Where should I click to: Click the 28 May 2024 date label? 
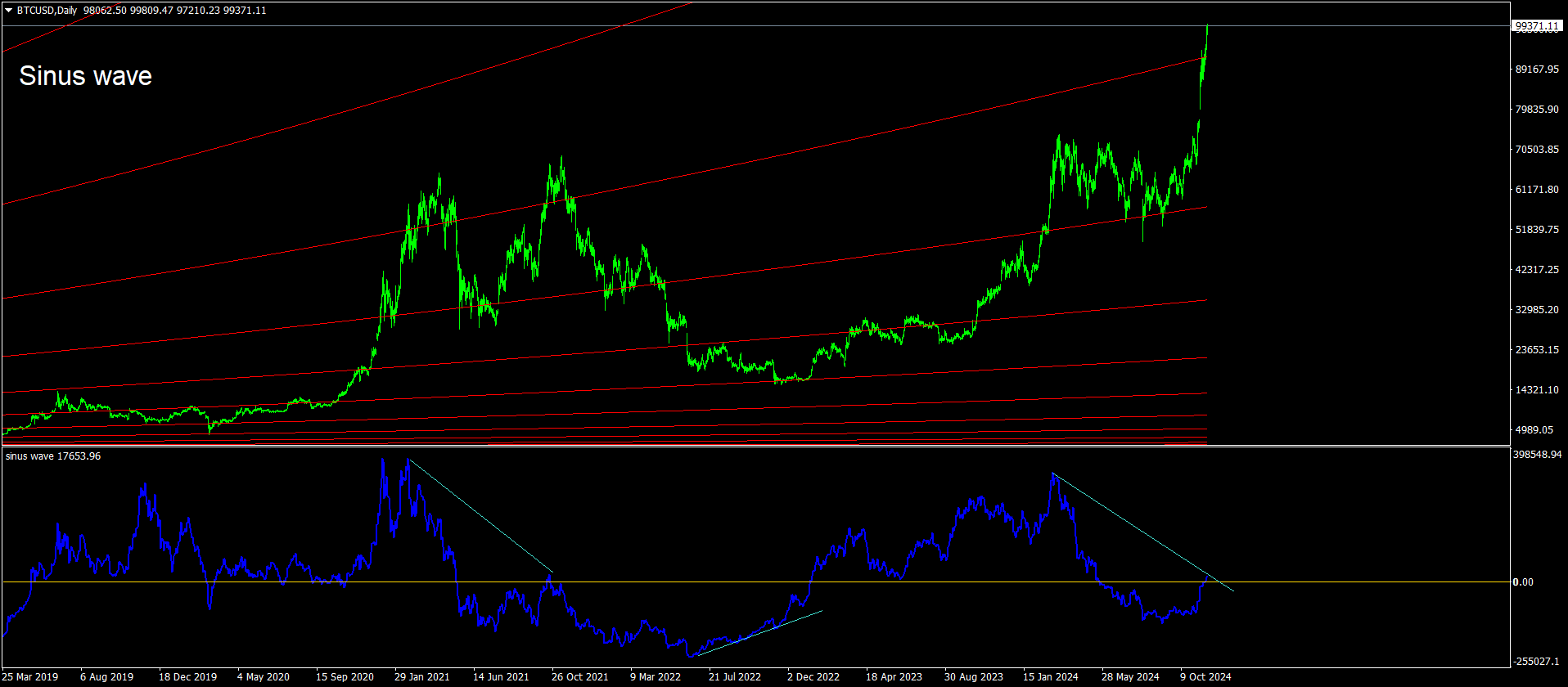[x=1130, y=677]
